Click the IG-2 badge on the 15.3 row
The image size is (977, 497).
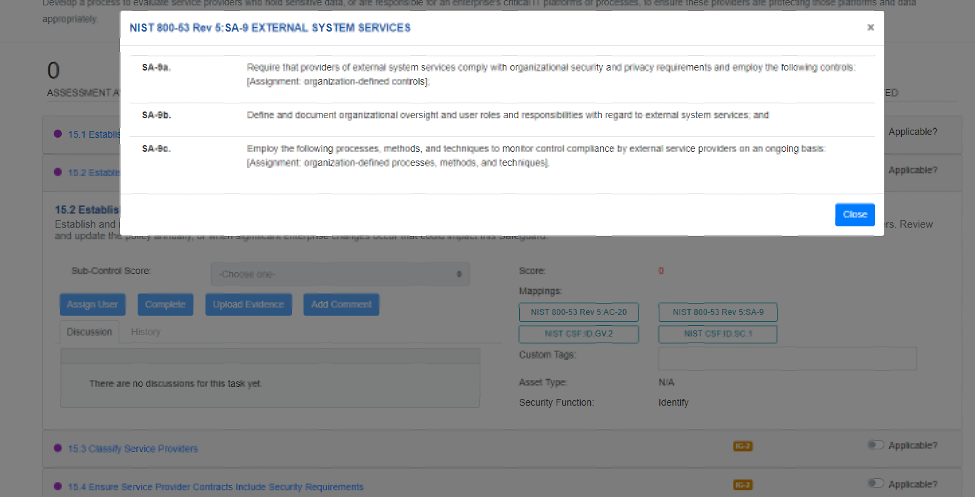click(742, 447)
